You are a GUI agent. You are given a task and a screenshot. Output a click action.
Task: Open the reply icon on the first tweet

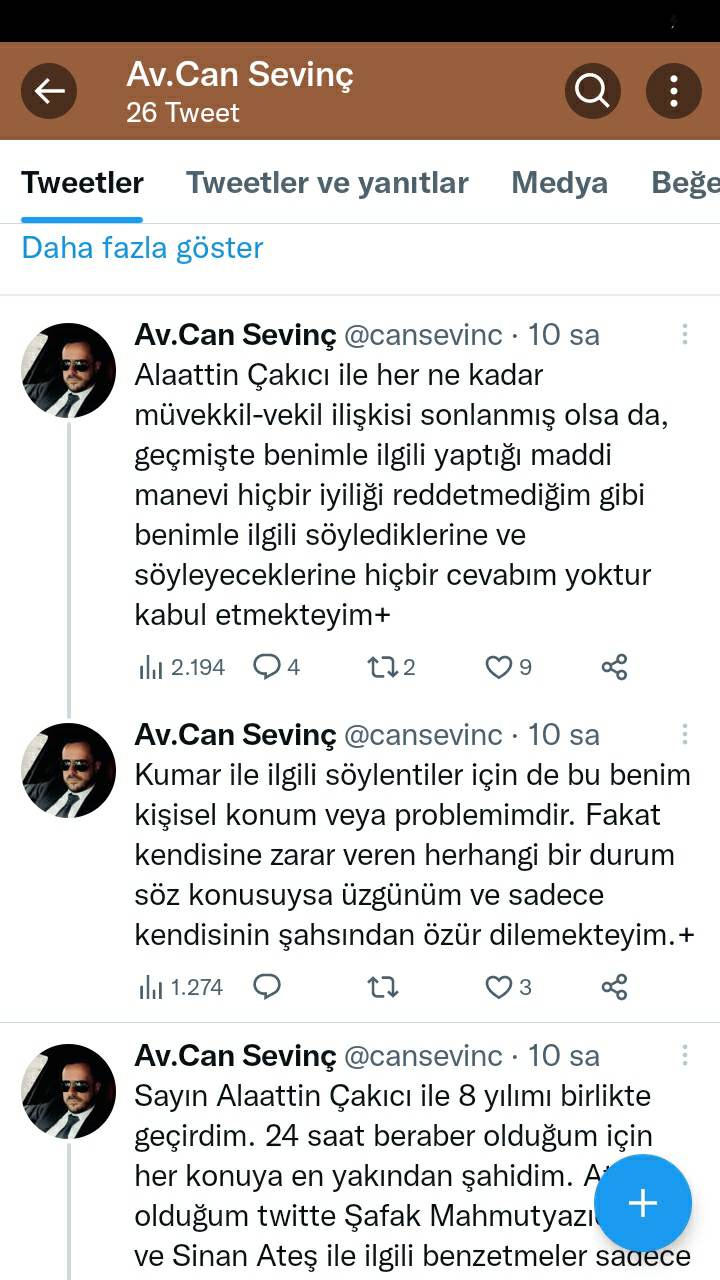coord(267,667)
